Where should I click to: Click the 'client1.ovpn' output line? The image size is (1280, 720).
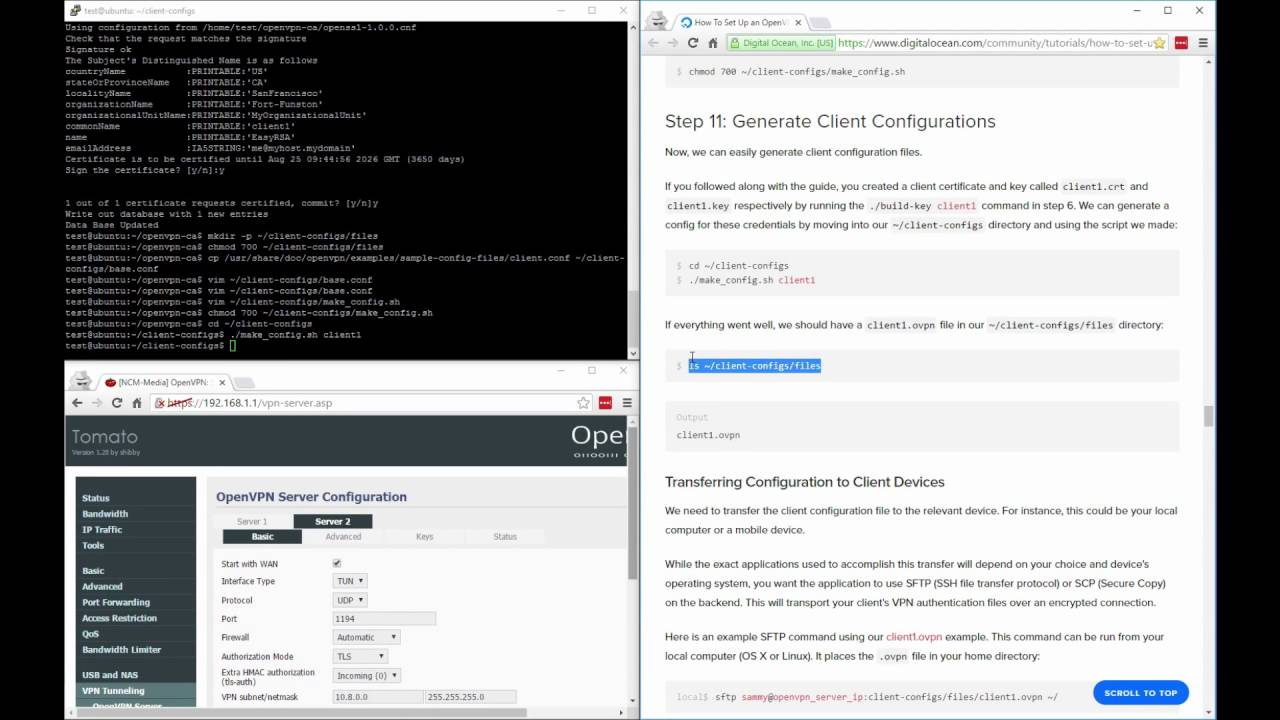(x=708, y=435)
